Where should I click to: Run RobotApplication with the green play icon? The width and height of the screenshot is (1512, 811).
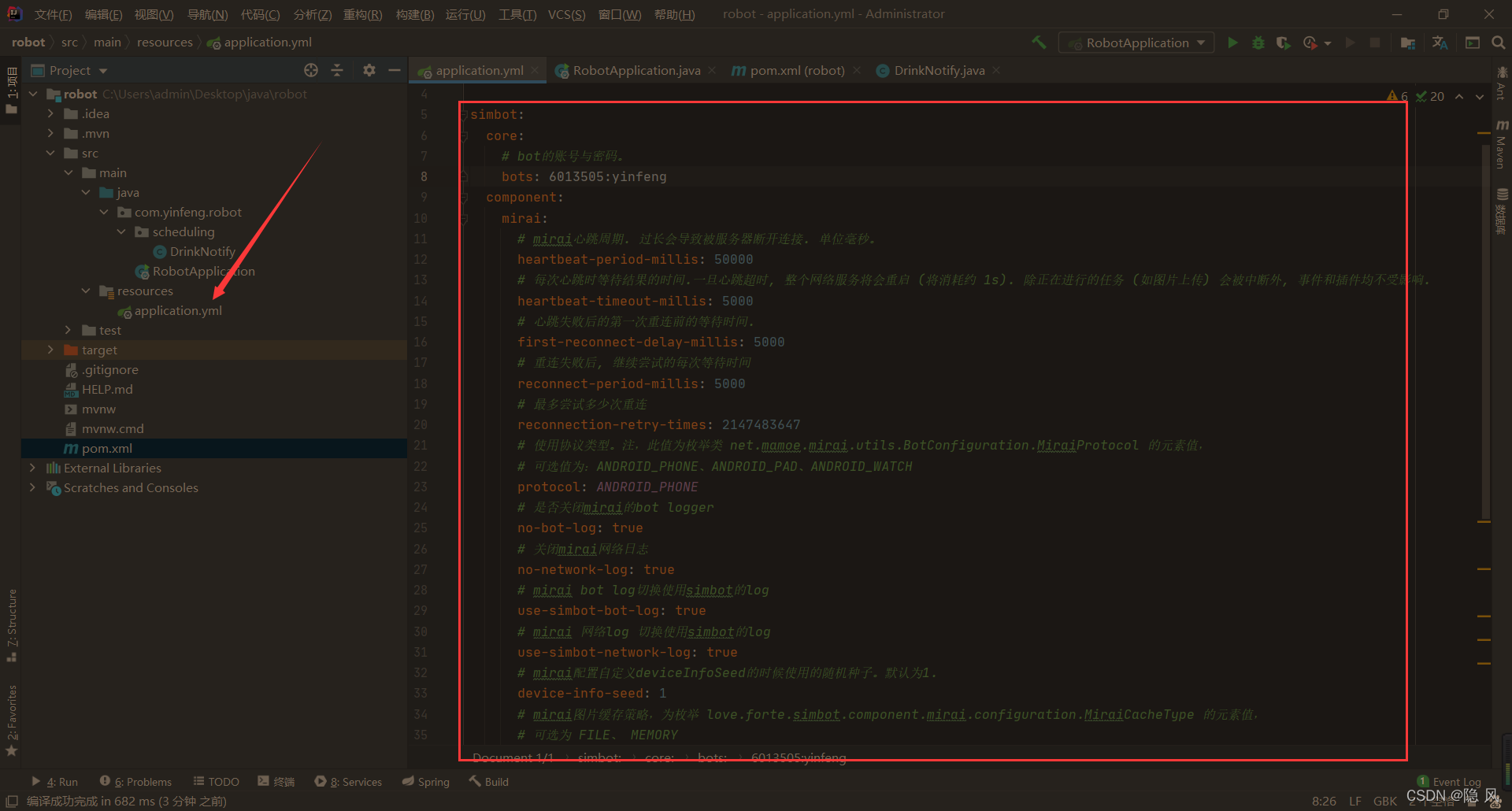point(1232,43)
